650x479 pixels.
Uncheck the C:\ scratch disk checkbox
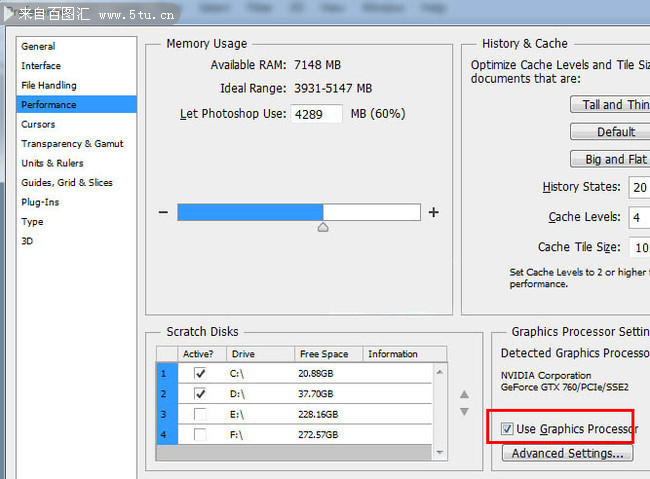click(200, 373)
